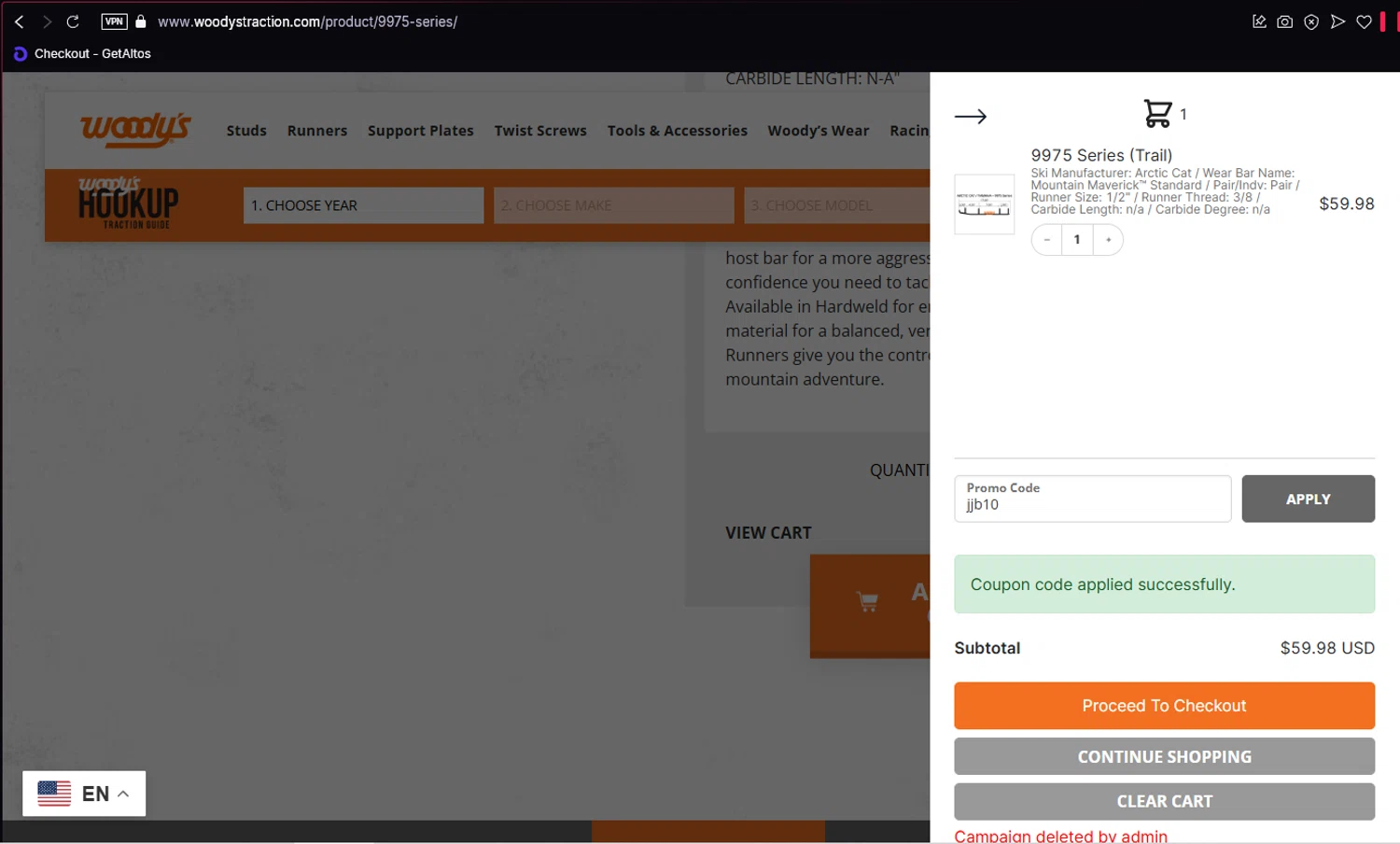Open the 9975 Series product thumbnail
Image resolution: width=1400 pixels, height=844 pixels.
pos(985,204)
